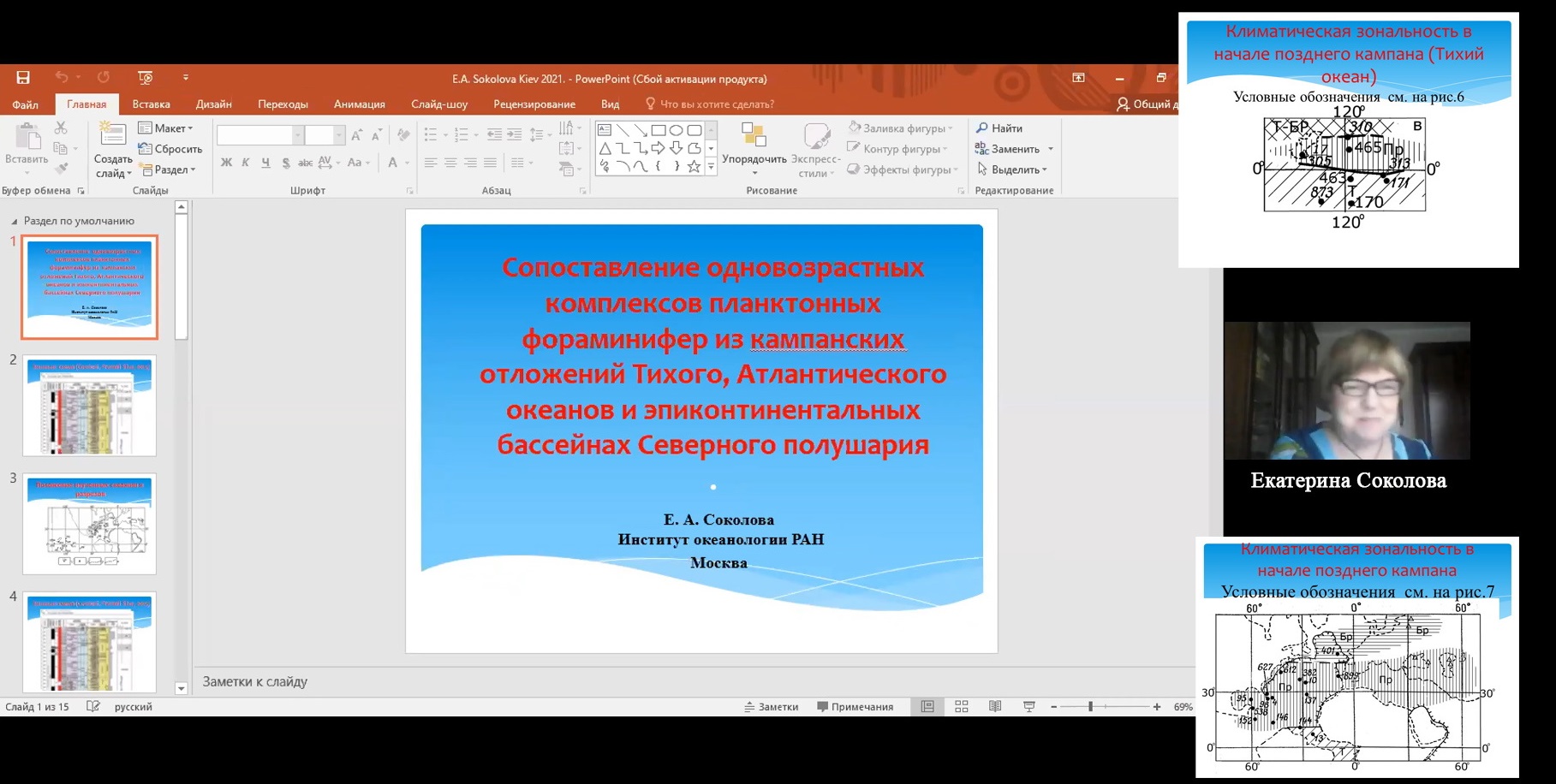
Task: Select the star shape in shapes gallery
Action: [x=694, y=167]
